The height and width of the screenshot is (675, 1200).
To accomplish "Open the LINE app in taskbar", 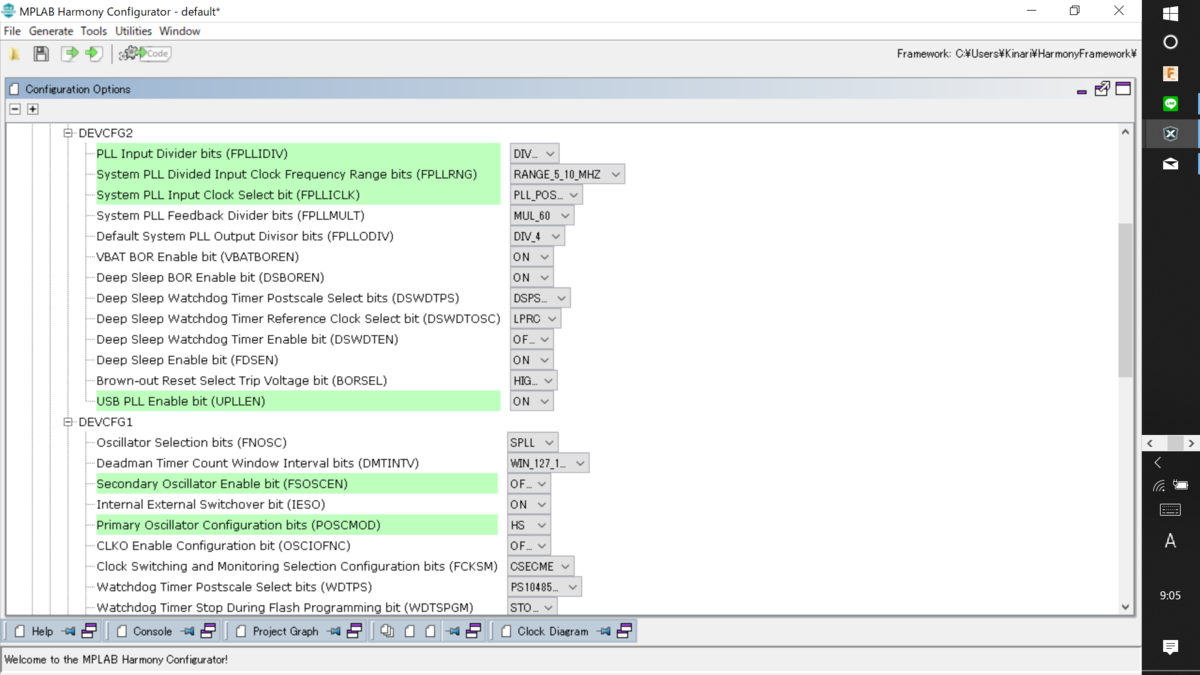I will pyautogui.click(x=1171, y=104).
